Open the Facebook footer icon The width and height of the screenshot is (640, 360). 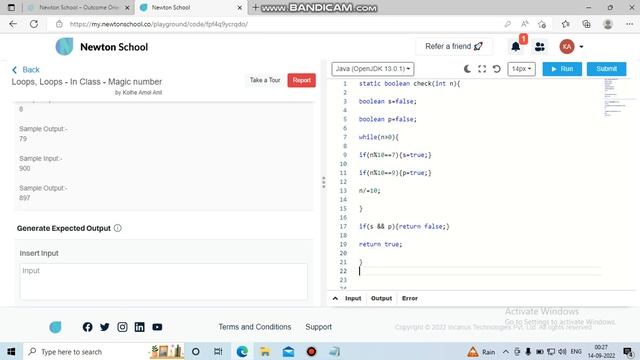tap(87, 327)
